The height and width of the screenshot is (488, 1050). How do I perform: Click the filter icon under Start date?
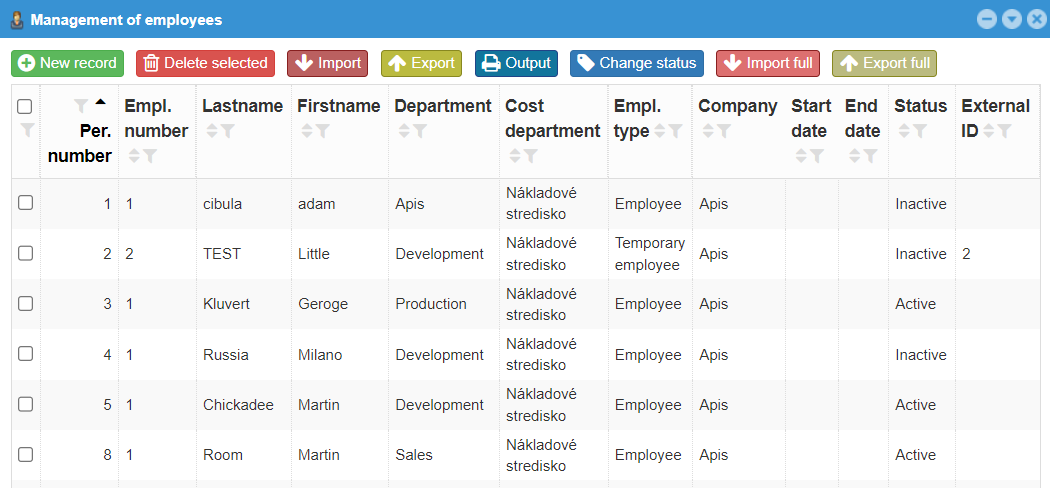[x=817, y=156]
